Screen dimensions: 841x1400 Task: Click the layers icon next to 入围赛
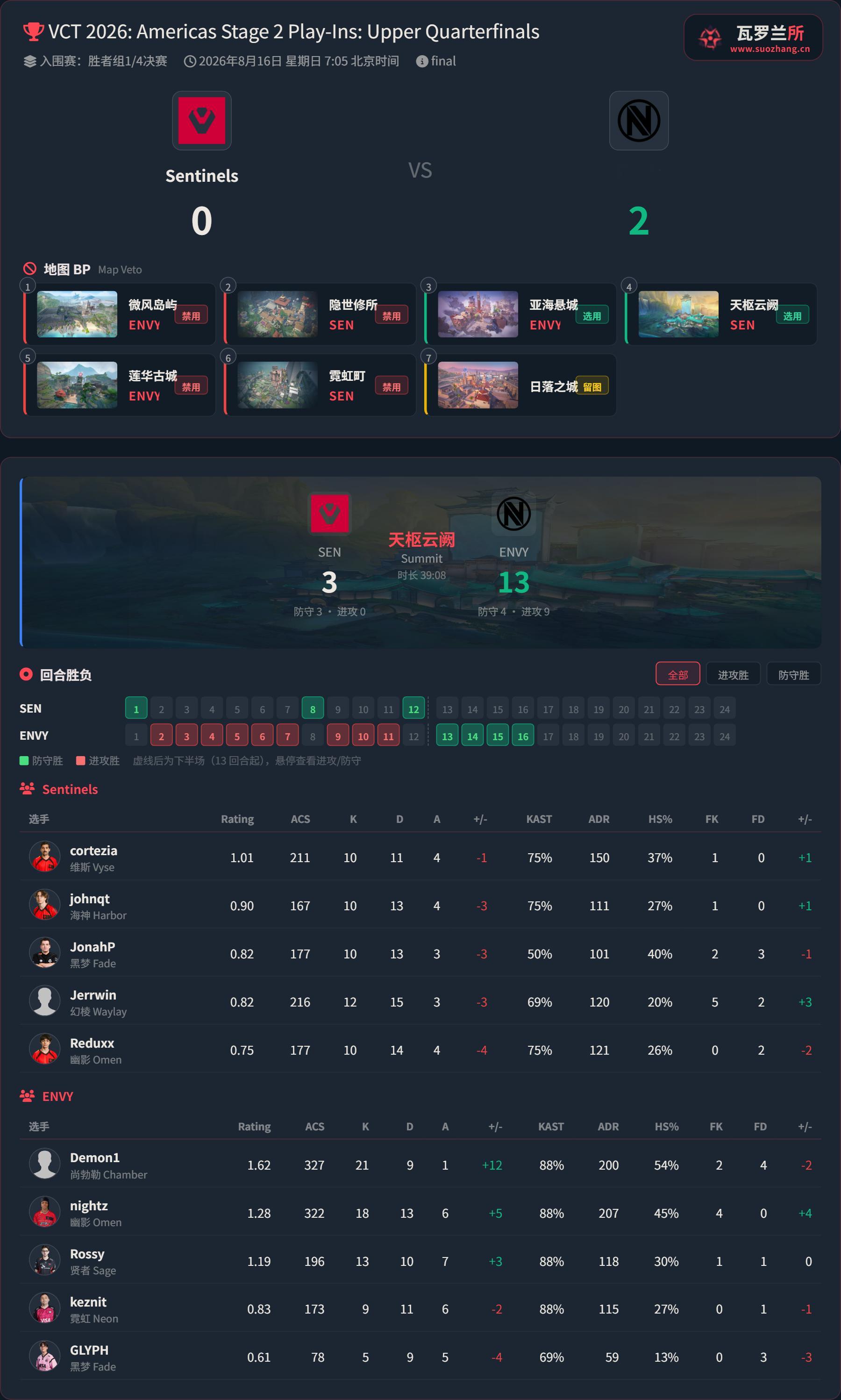[30, 61]
